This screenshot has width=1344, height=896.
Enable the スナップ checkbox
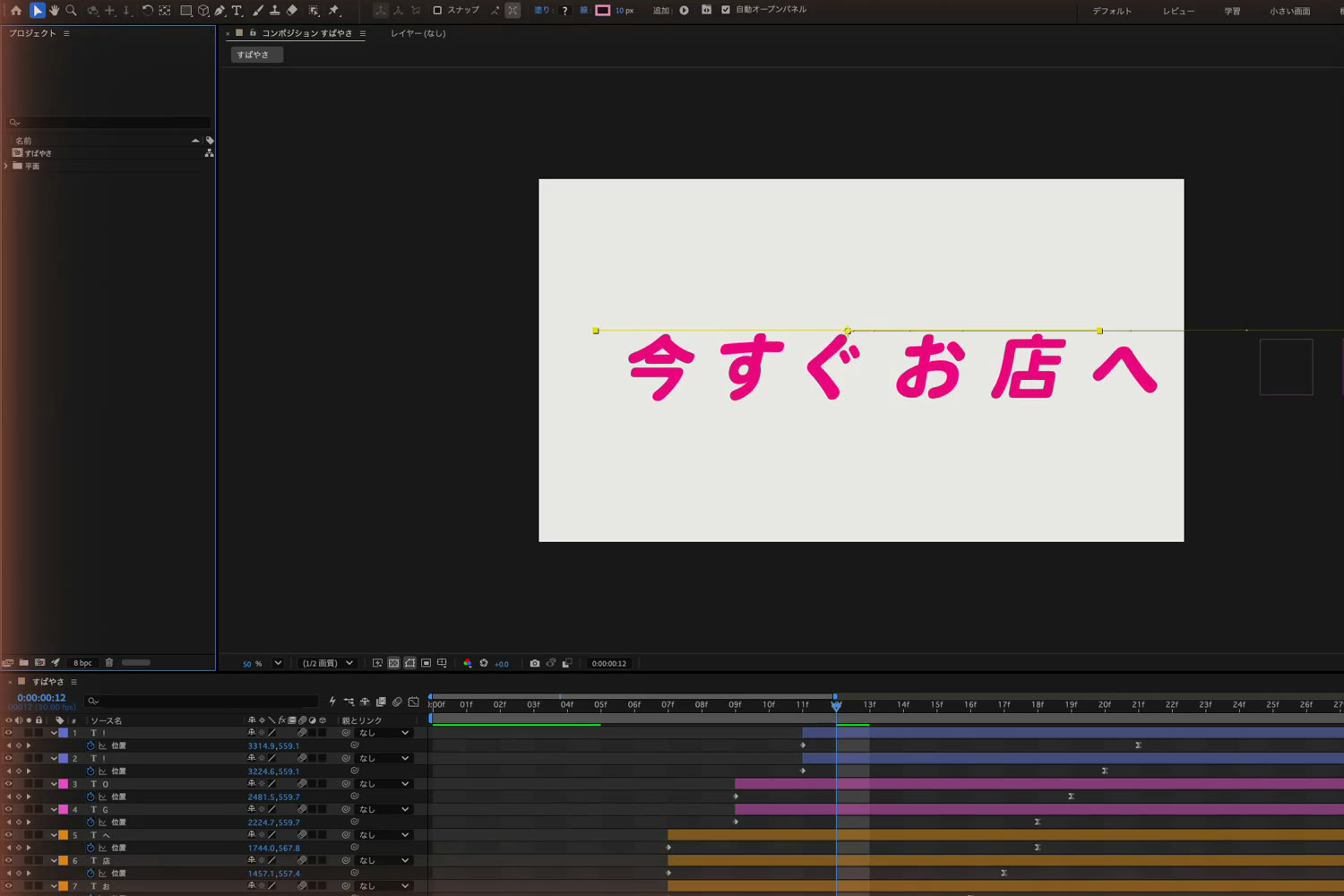[437, 11]
